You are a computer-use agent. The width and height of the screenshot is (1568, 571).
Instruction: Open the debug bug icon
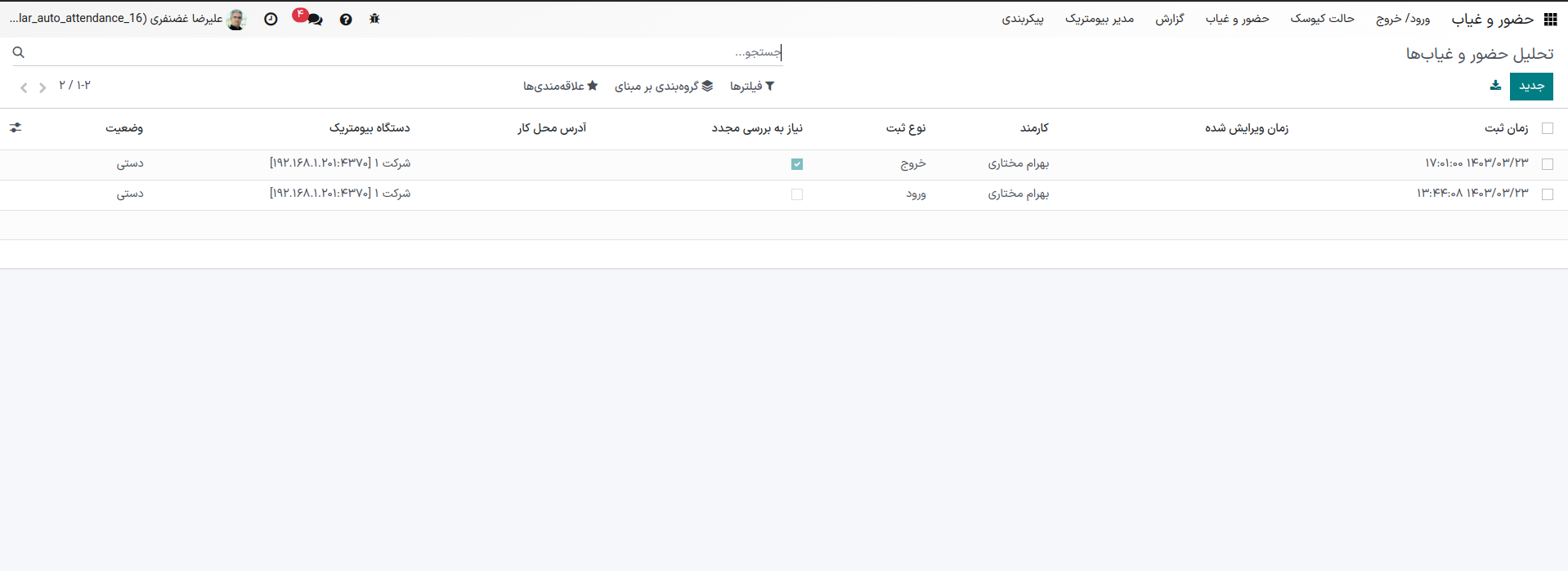click(374, 19)
